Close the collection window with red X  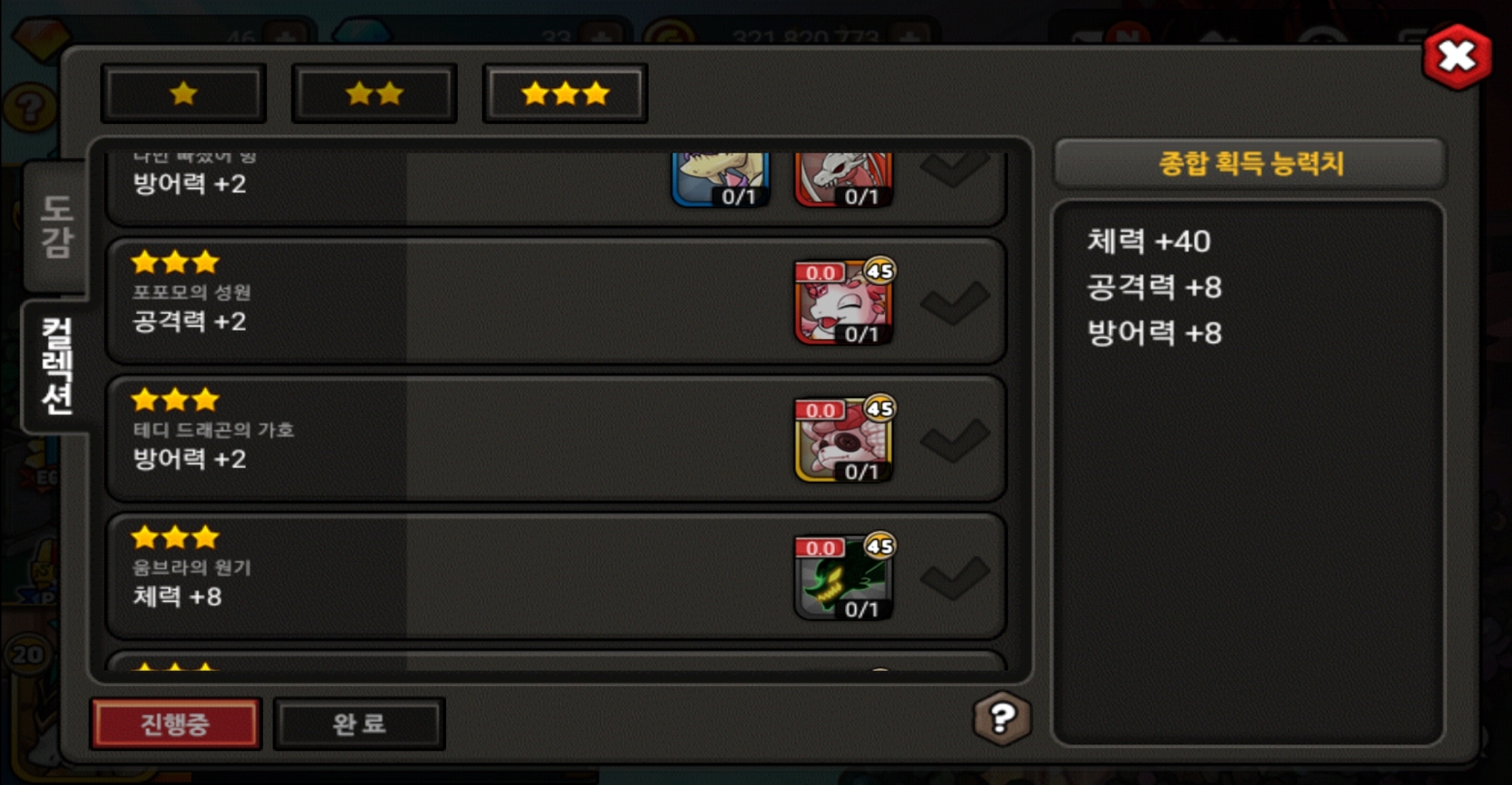[1458, 57]
